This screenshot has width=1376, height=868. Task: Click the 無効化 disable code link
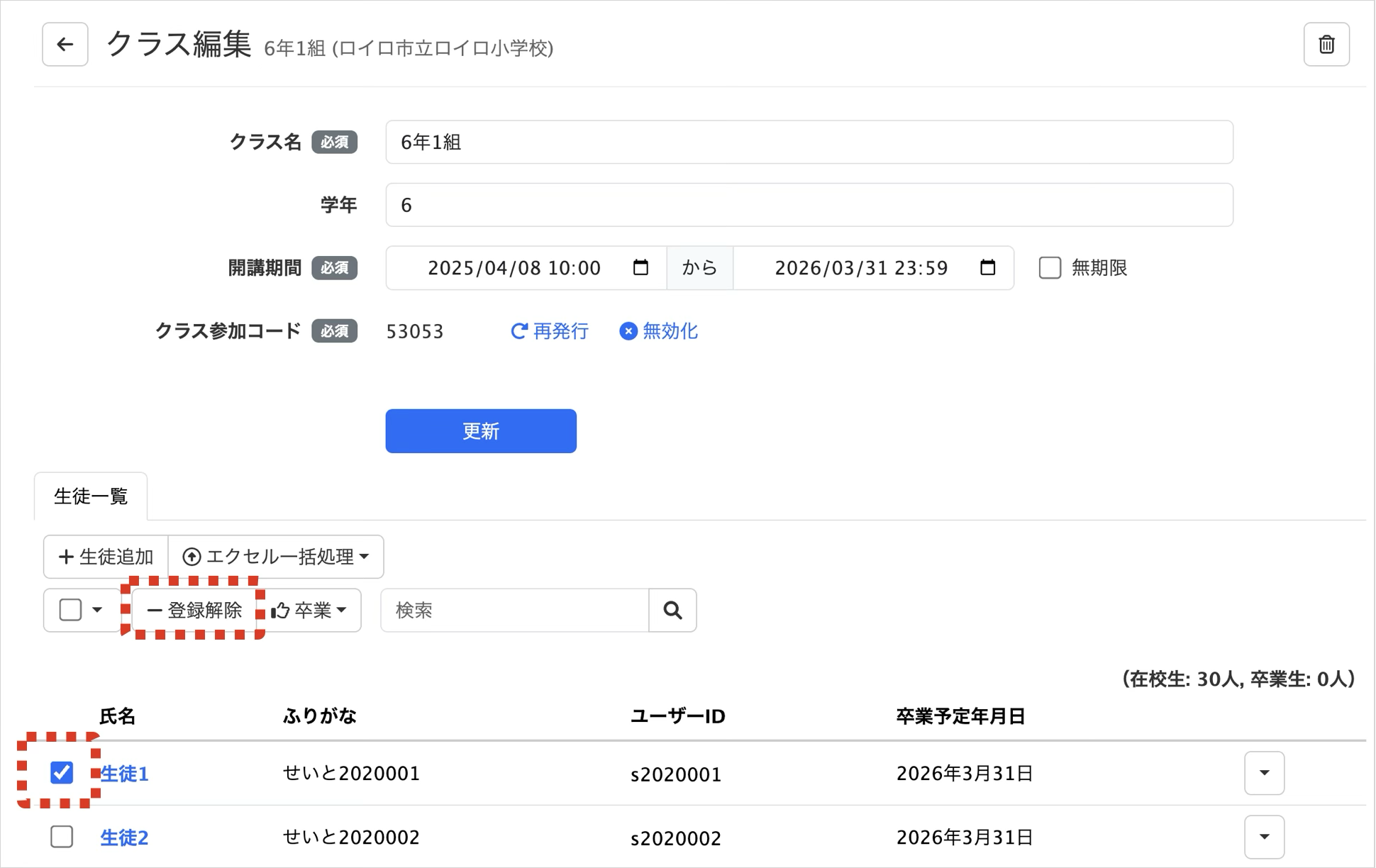coord(659,331)
